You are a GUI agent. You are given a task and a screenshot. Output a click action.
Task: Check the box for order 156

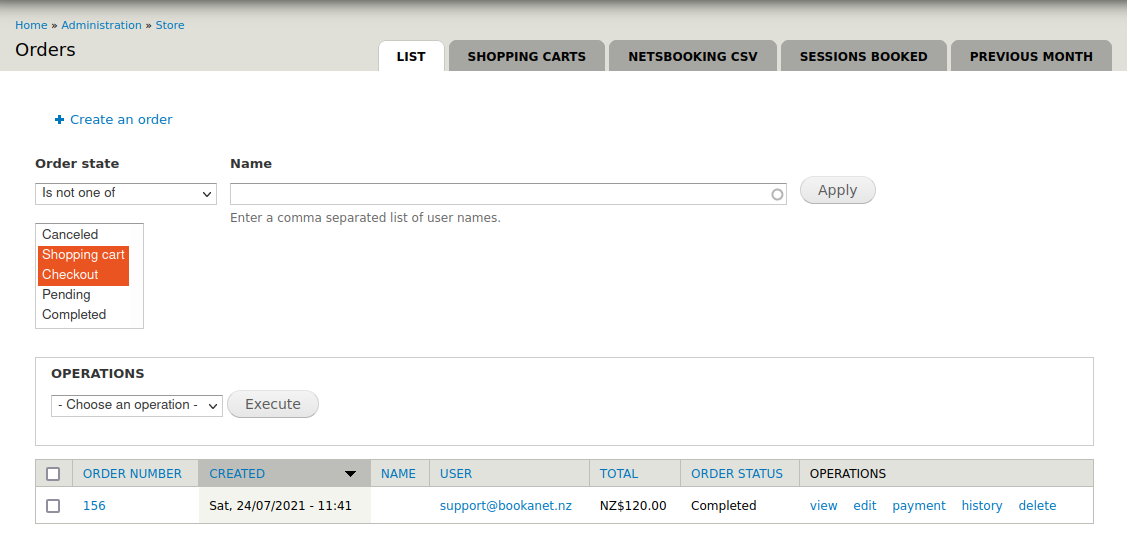53,506
